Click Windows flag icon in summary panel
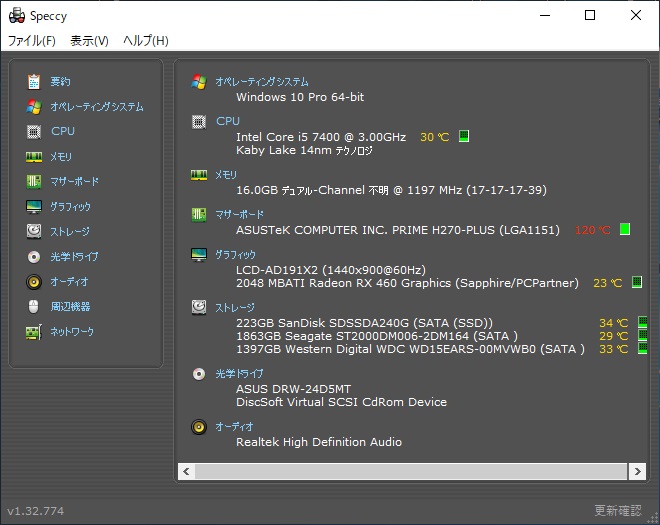Screen dimensions: 660x525 [x=199, y=82]
